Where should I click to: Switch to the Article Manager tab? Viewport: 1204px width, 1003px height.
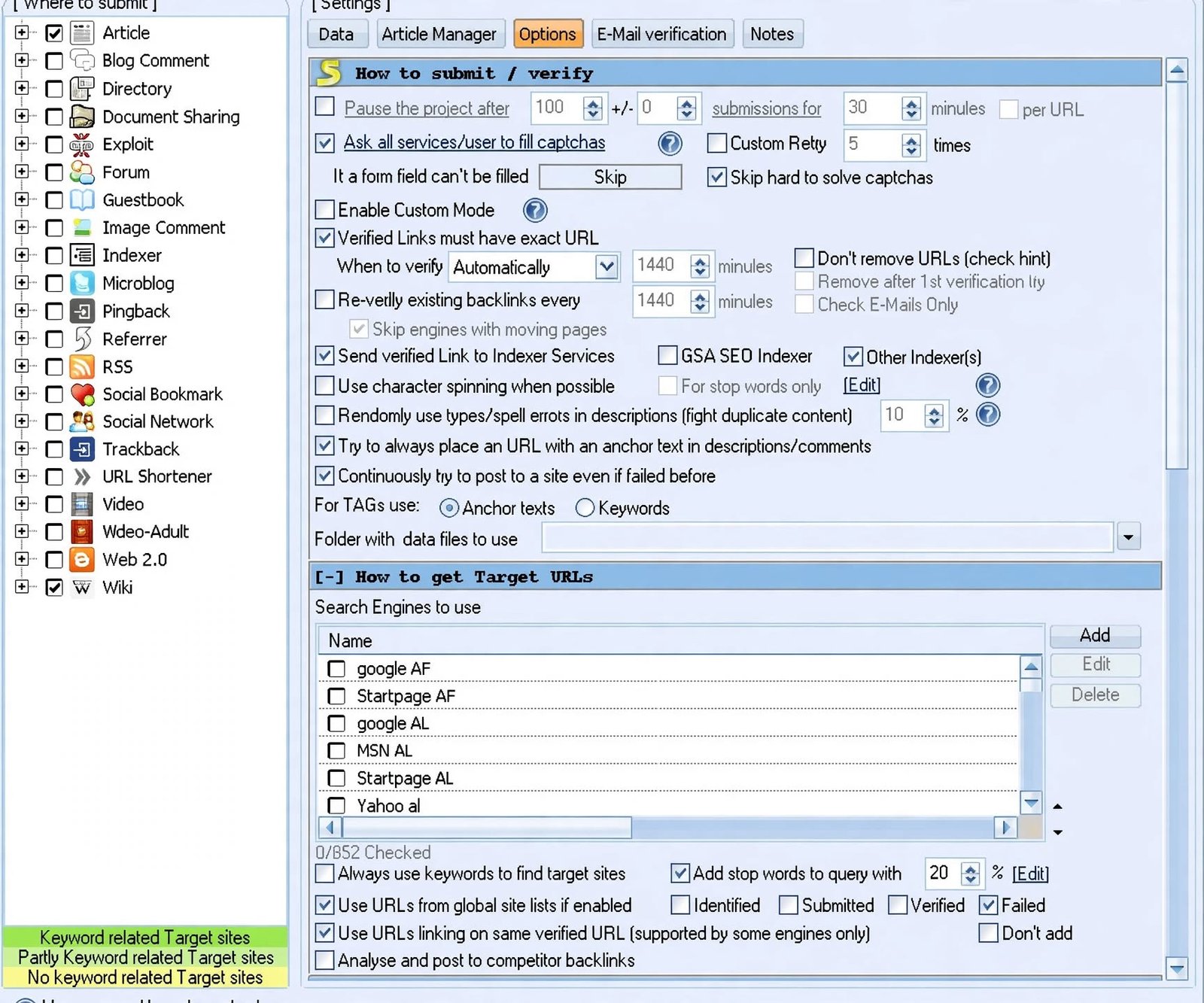439,35
